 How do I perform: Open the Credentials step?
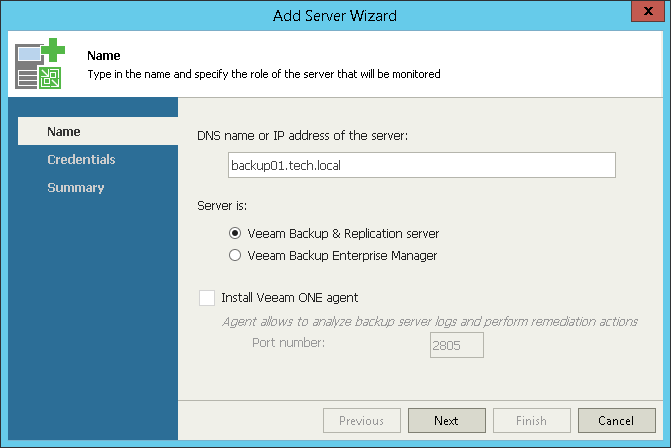click(x=81, y=160)
